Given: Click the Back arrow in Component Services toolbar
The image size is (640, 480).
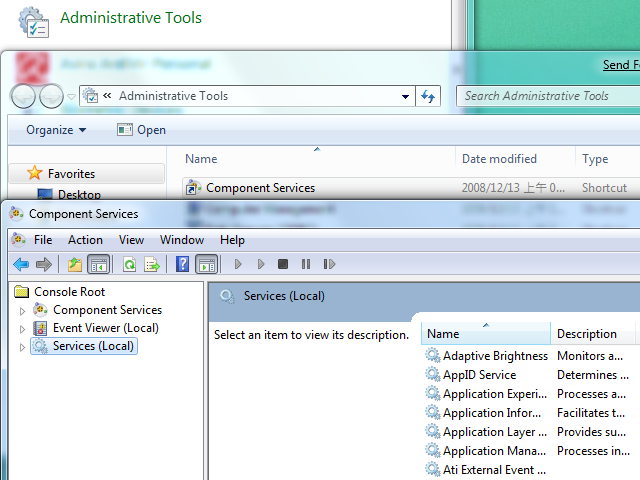Looking at the screenshot, I should [21, 264].
